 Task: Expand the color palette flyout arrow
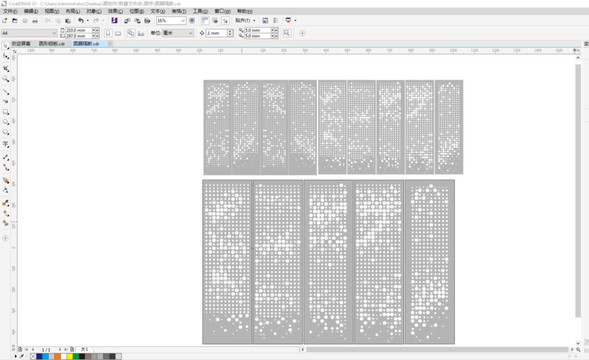tap(15, 356)
